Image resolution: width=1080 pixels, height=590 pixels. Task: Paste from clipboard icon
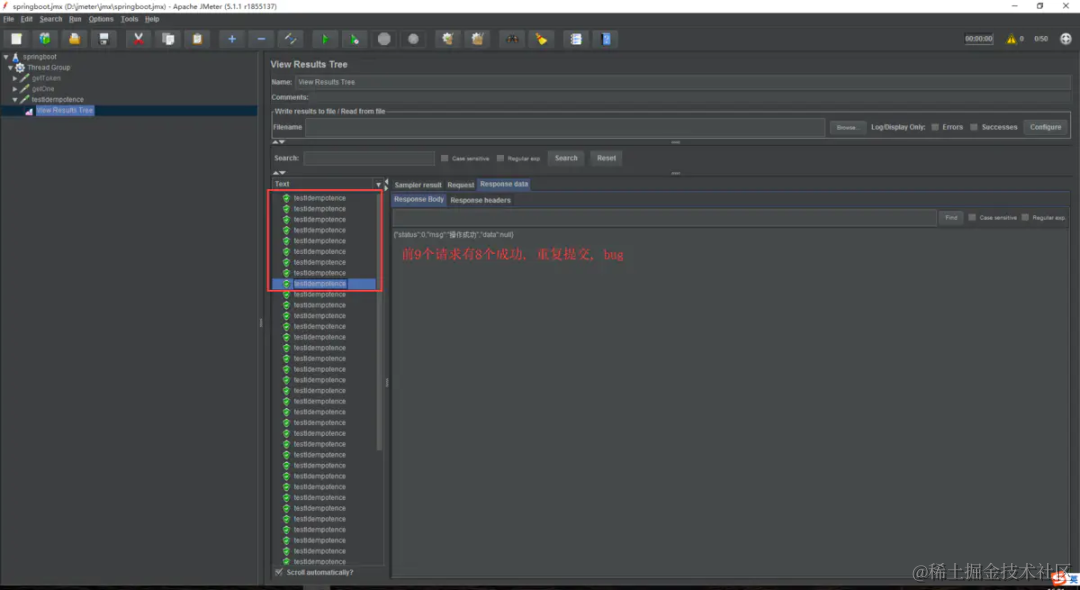197,39
